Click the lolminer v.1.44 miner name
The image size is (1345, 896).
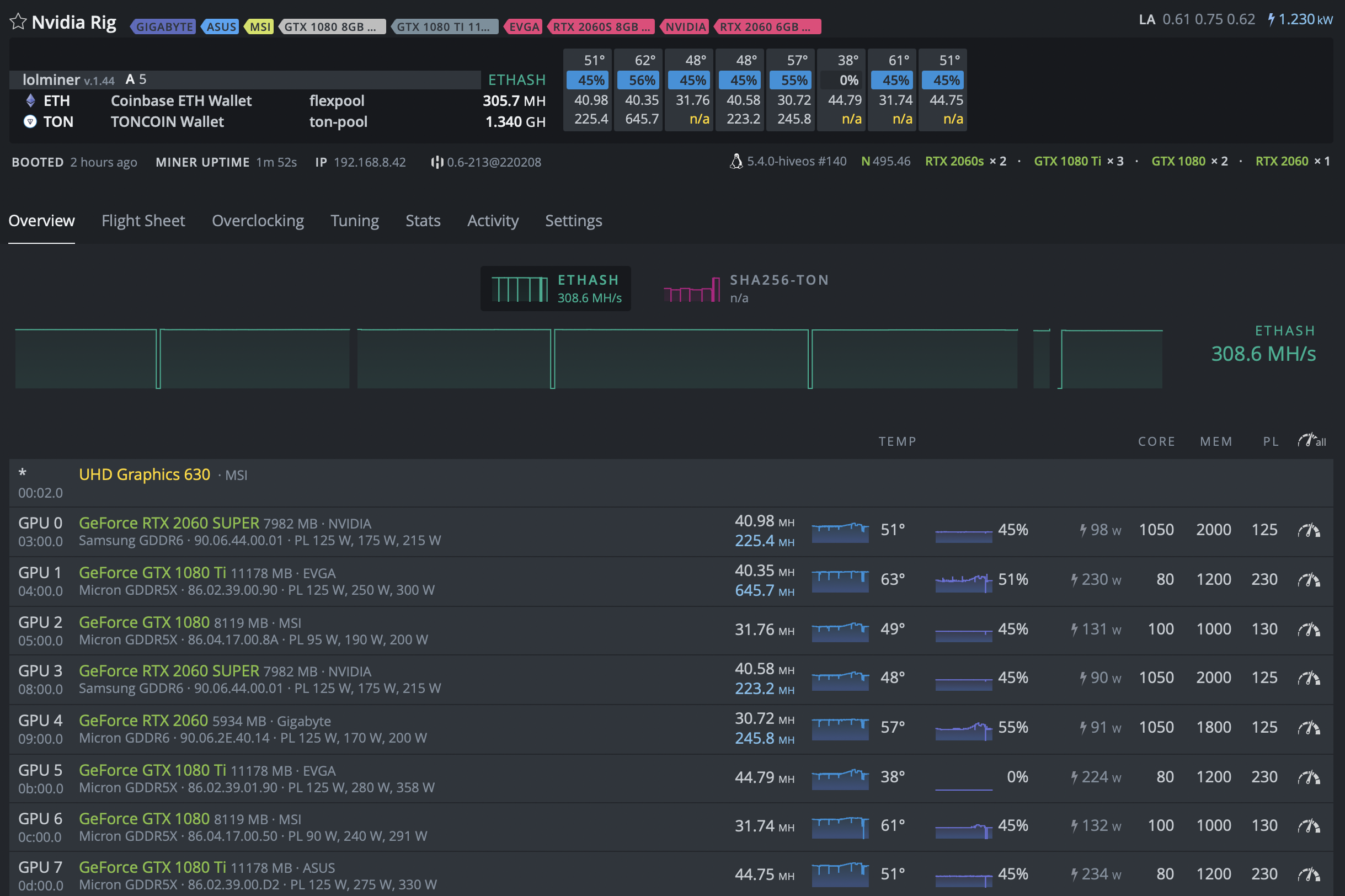point(68,80)
